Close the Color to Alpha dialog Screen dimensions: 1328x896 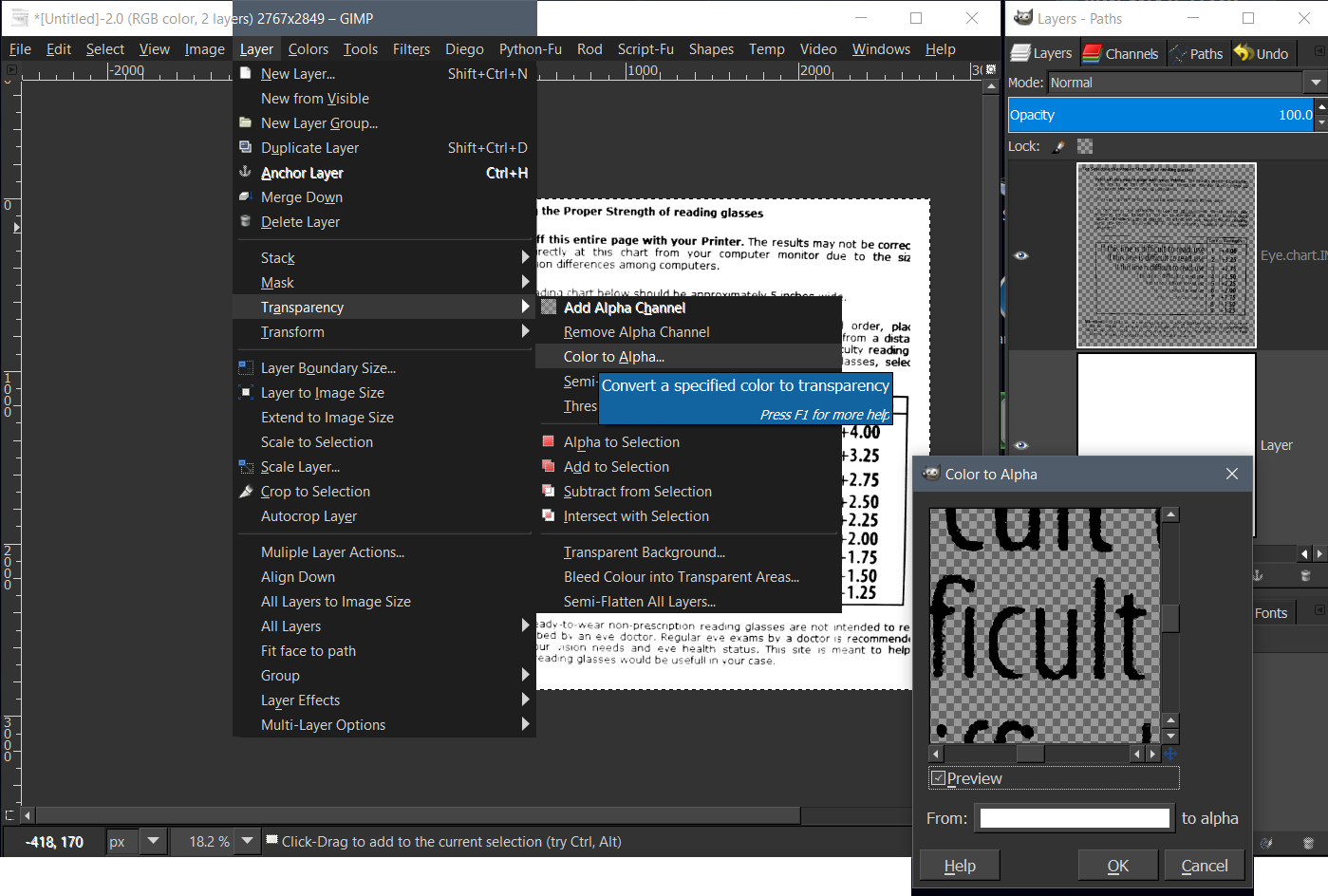point(1232,474)
